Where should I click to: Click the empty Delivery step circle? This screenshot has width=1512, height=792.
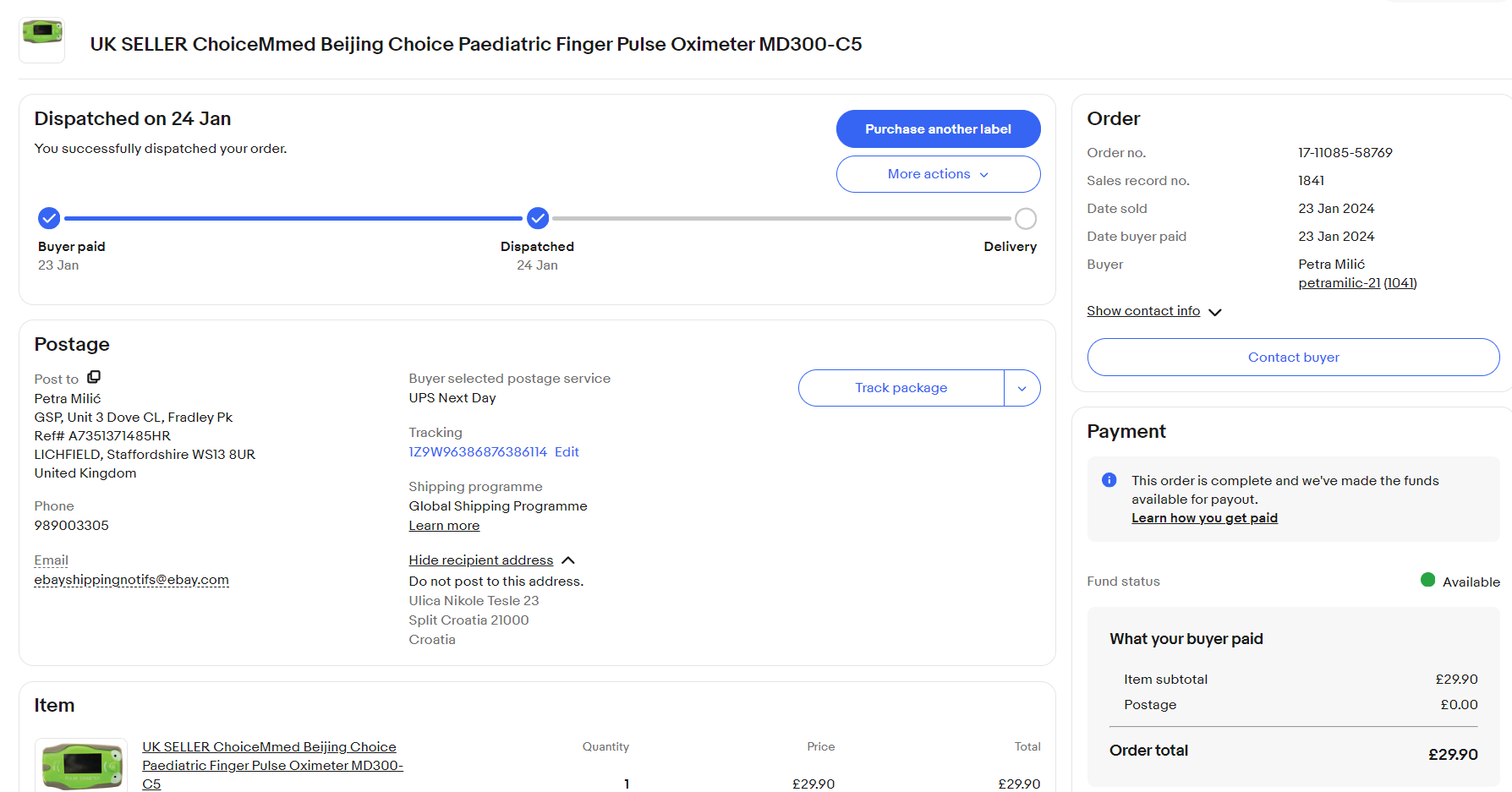(1025, 219)
